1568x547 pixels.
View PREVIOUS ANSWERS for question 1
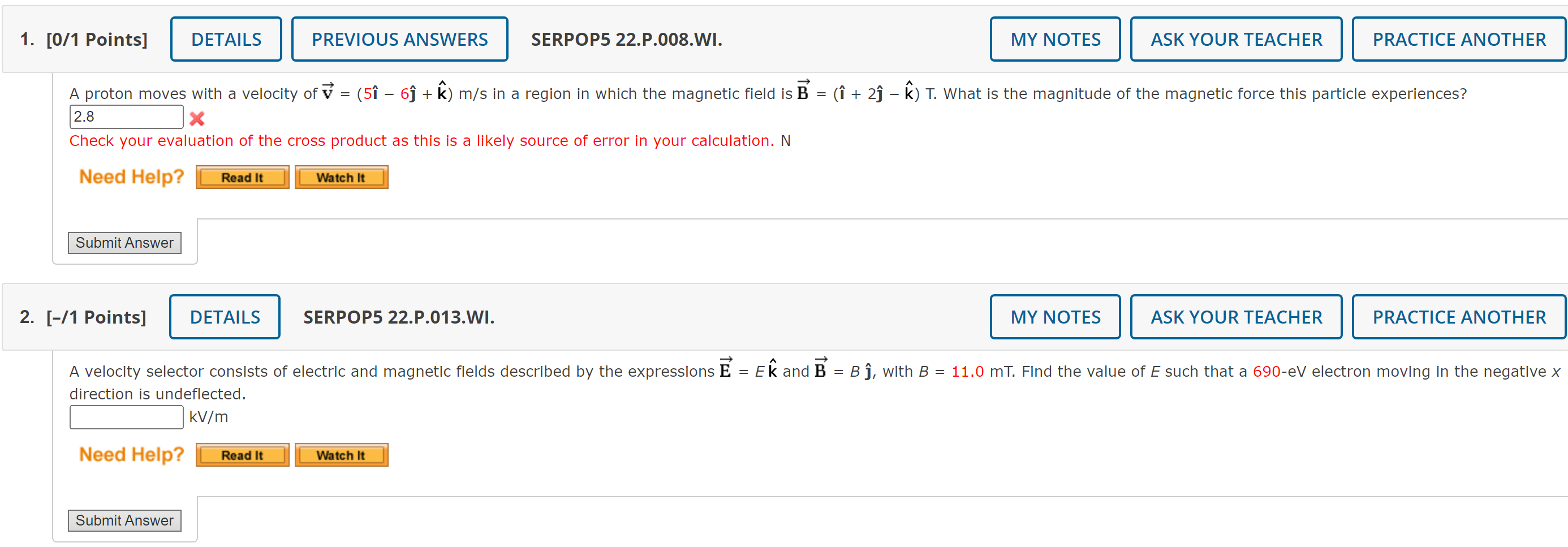click(x=399, y=38)
